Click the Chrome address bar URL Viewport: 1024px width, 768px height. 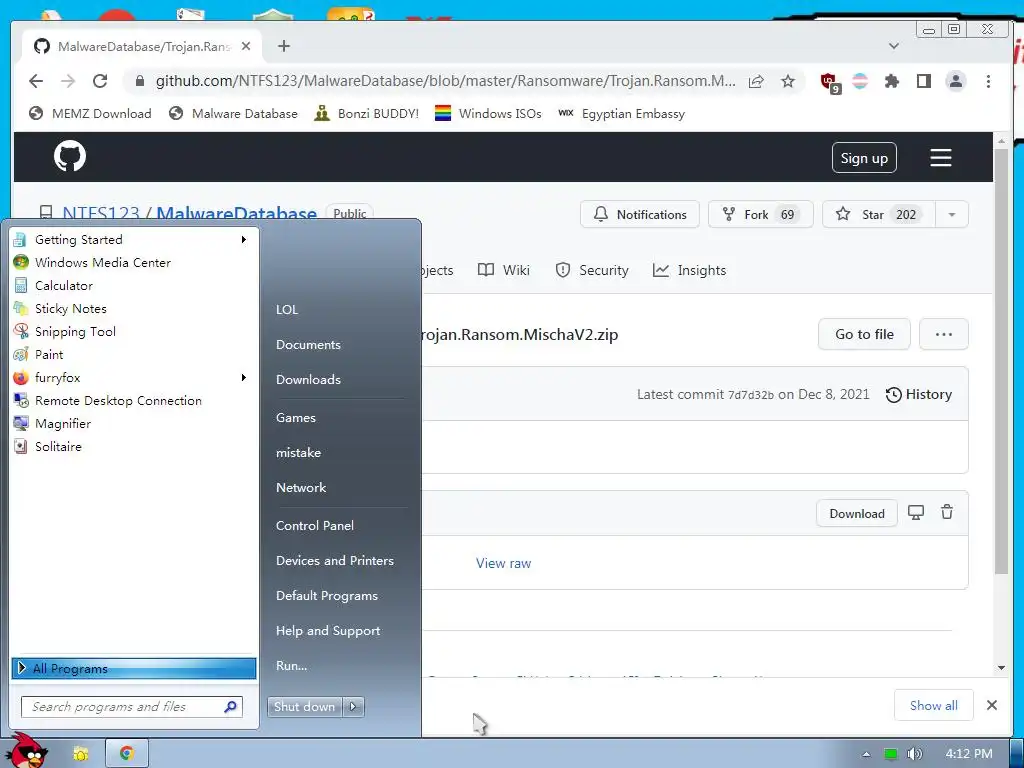click(x=445, y=81)
